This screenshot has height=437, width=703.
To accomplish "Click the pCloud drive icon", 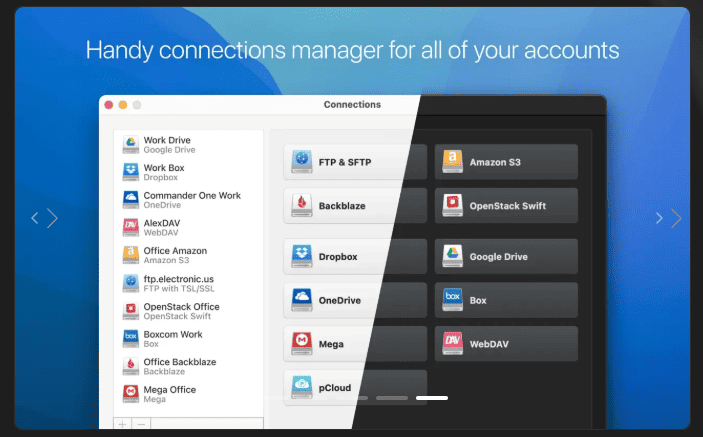I will click(x=301, y=387).
